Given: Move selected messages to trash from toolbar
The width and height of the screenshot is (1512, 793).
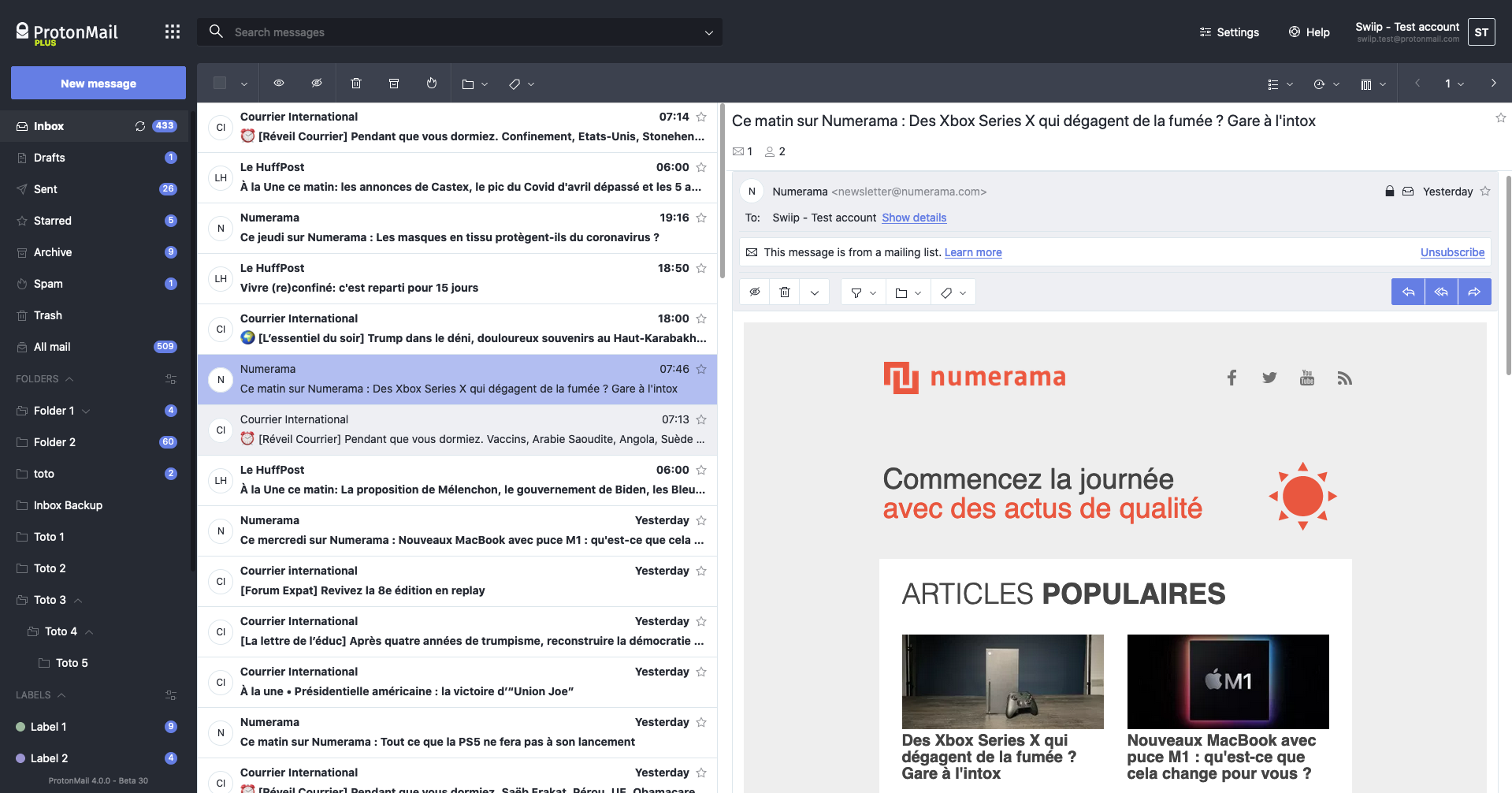Looking at the screenshot, I should click(356, 84).
